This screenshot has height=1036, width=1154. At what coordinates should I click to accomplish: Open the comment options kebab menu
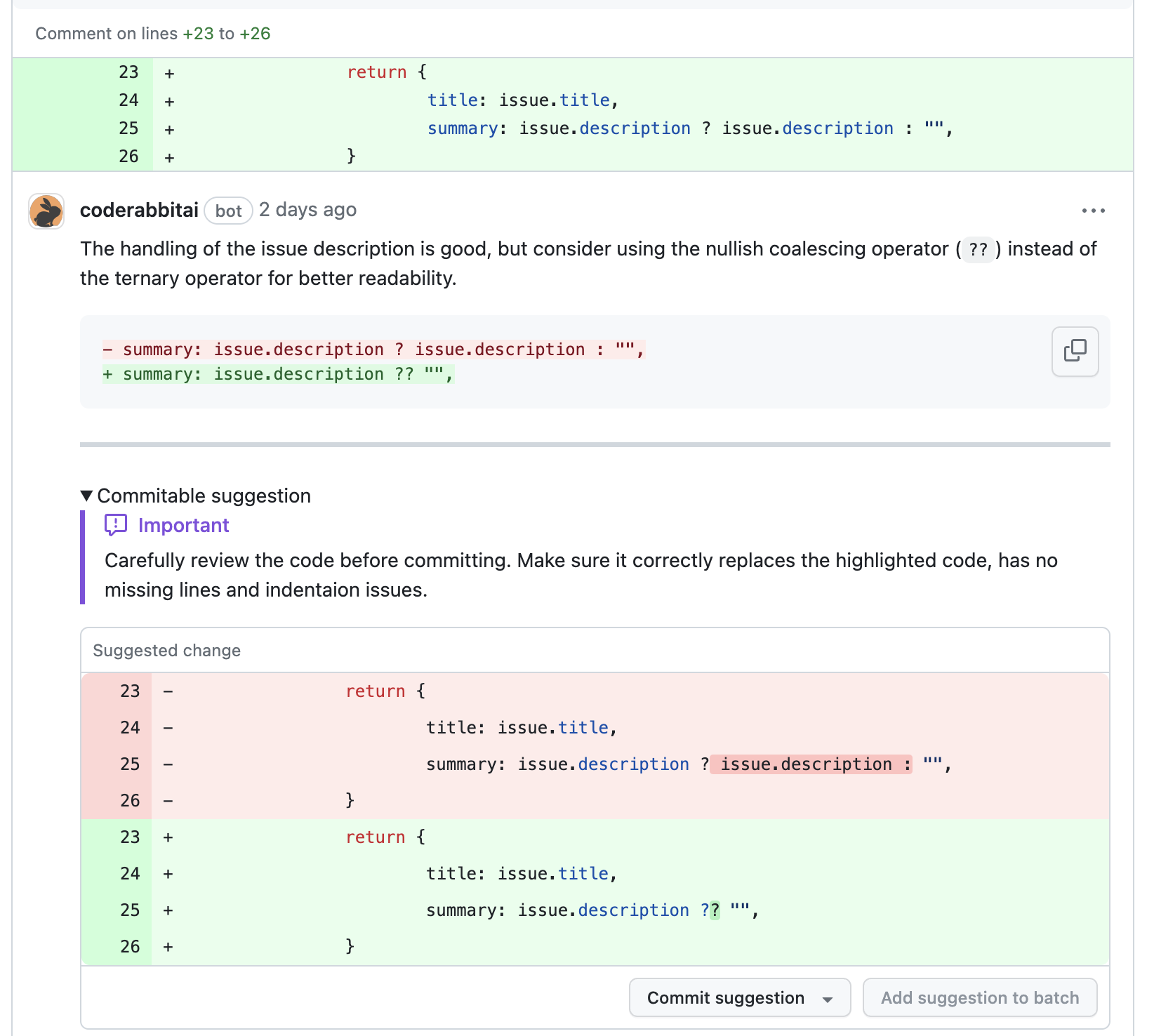pyautogui.click(x=1094, y=210)
